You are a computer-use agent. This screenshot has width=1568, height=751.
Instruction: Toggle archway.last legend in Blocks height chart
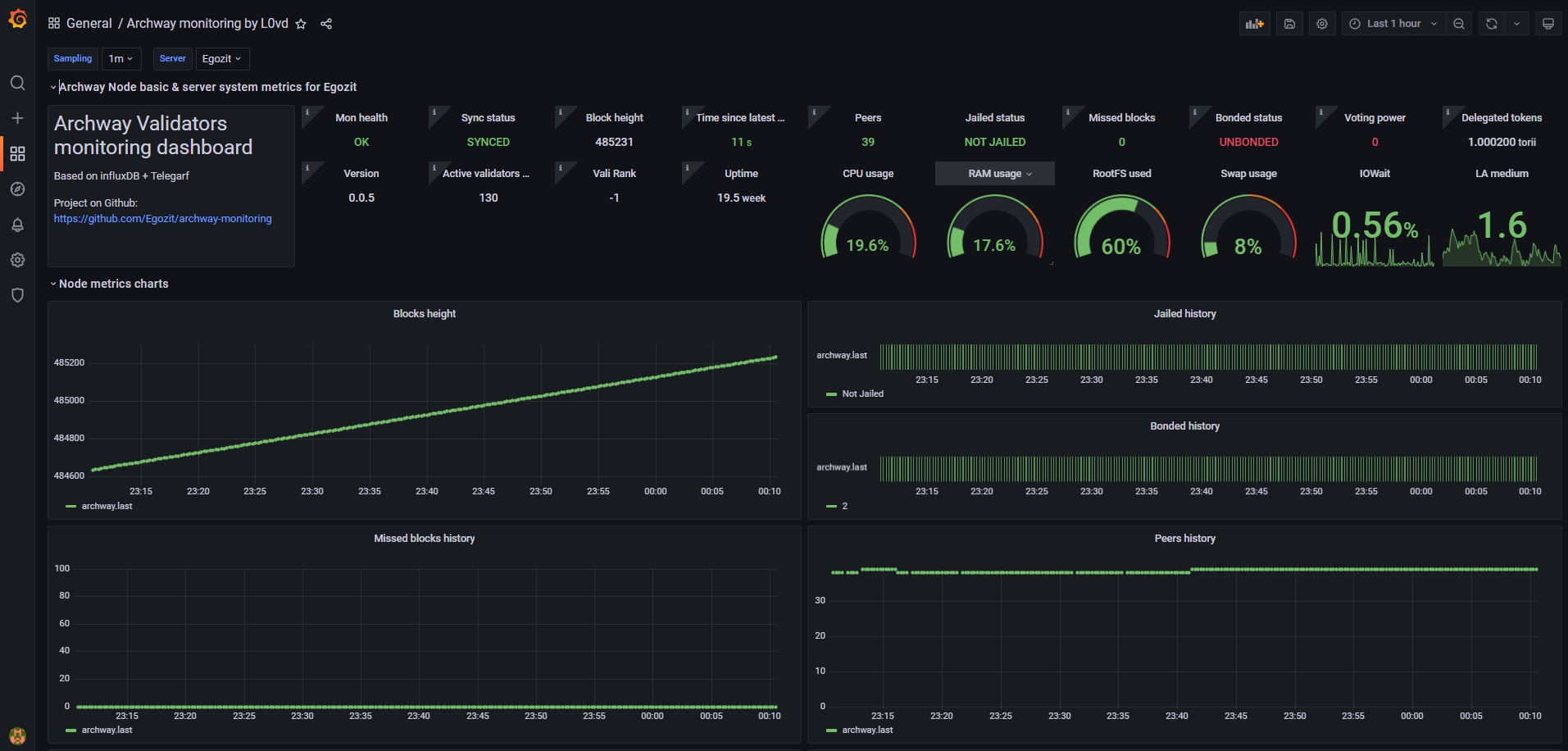[107, 507]
